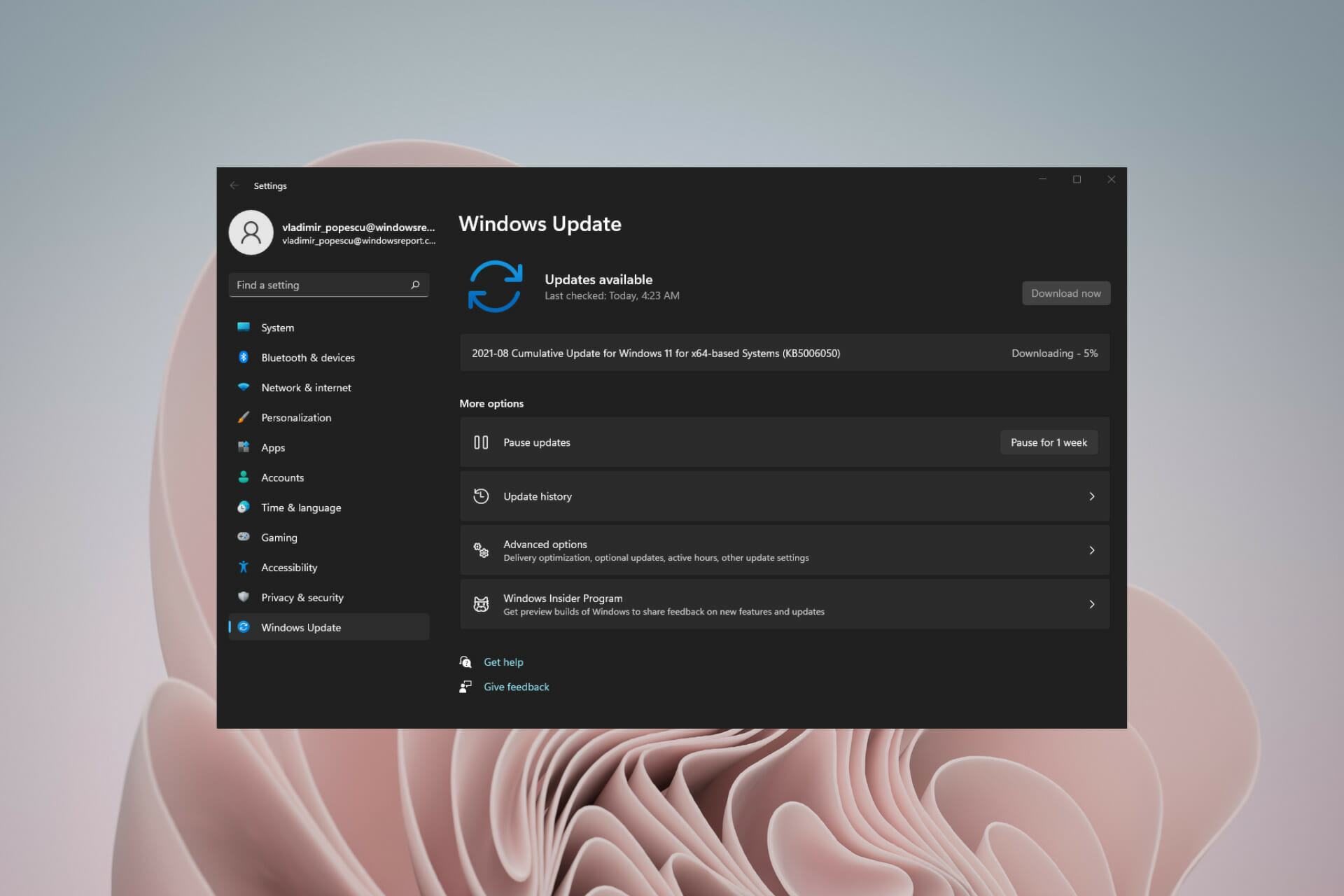Click the Downloading - 5% status
1344x896 pixels.
[x=1054, y=353]
